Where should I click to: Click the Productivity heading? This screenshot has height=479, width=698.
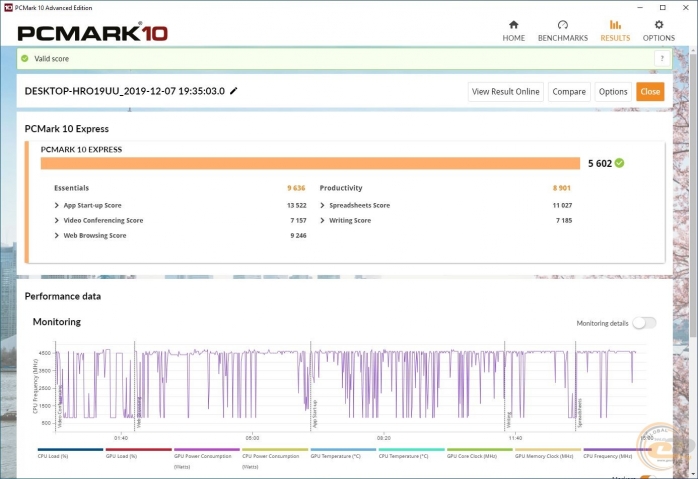pyautogui.click(x=341, y=188)
